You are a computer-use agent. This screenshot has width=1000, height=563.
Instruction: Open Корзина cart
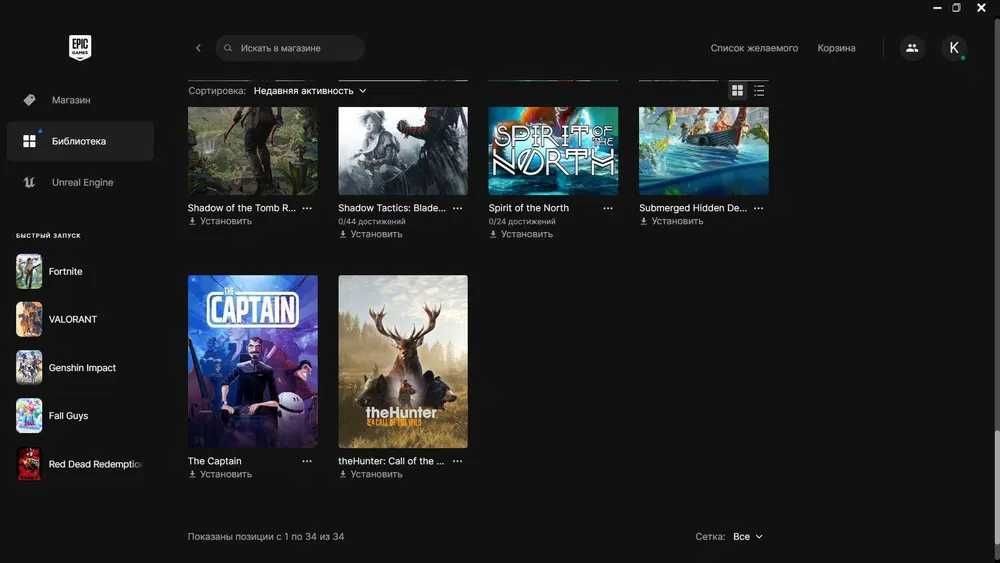[836, 48]
